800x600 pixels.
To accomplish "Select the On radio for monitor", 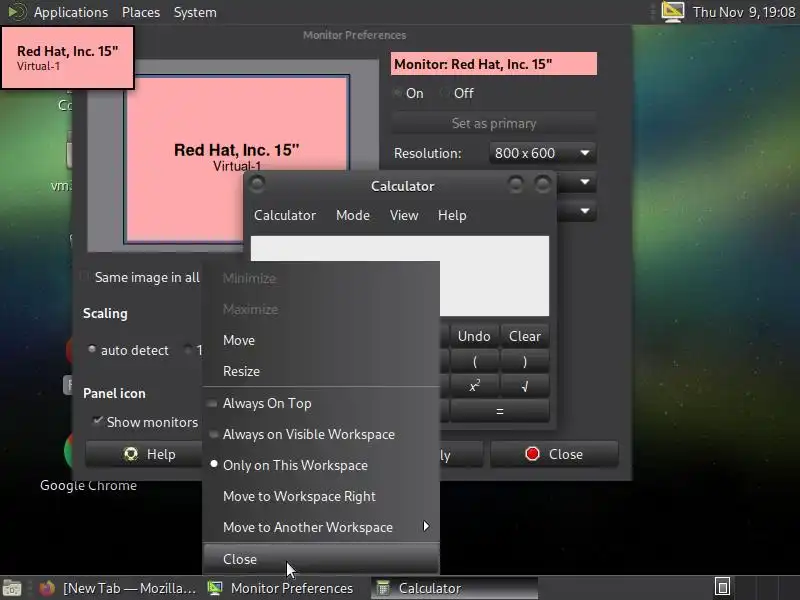I will [x=409, y=93].
